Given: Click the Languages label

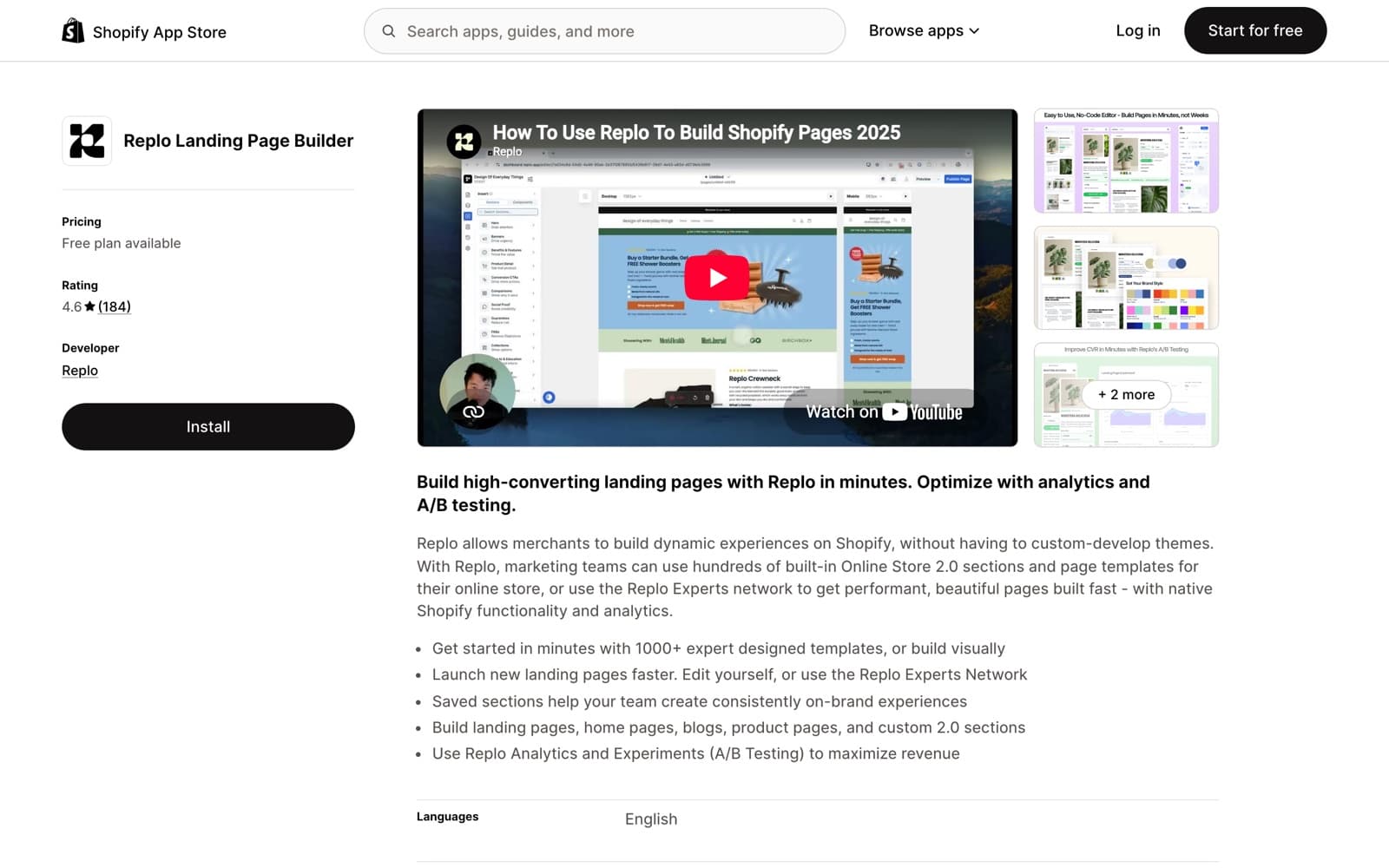Looking at the screenshot, I should pos(447,817).
